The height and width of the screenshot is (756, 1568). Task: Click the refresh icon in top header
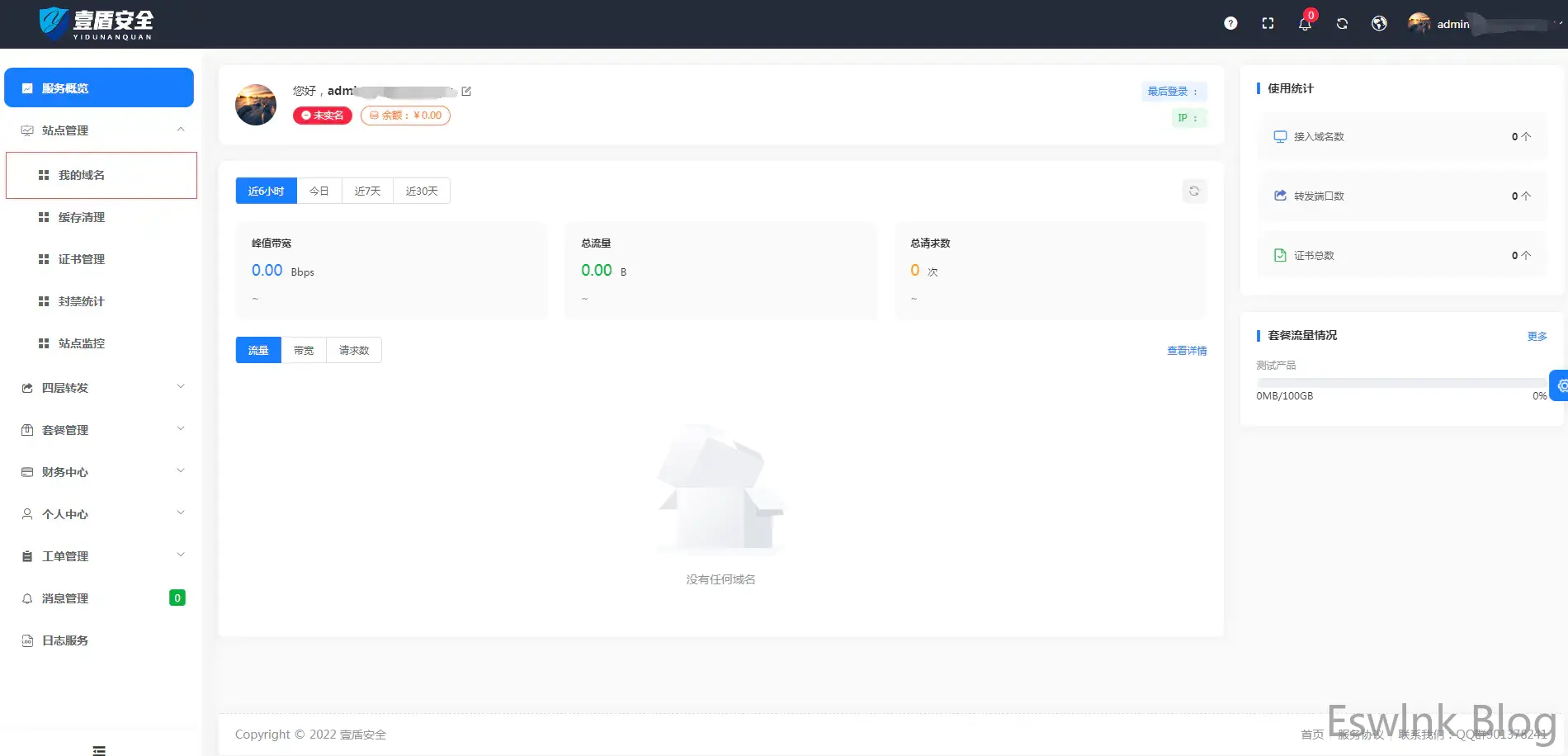tap(1342, 24)
